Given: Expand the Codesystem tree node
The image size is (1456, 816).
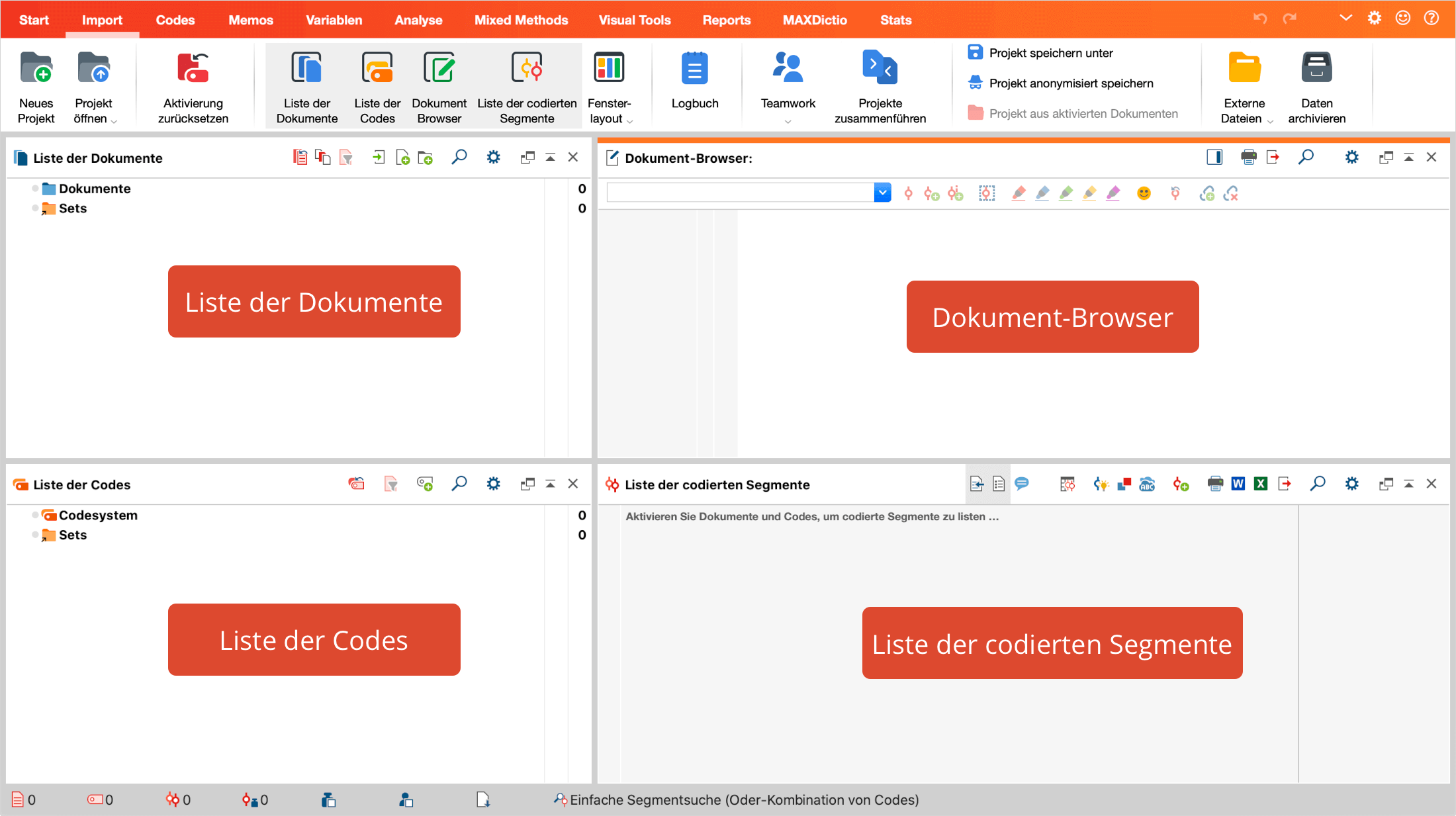Looking at the screenshot, I should click(x=35, y=515).
